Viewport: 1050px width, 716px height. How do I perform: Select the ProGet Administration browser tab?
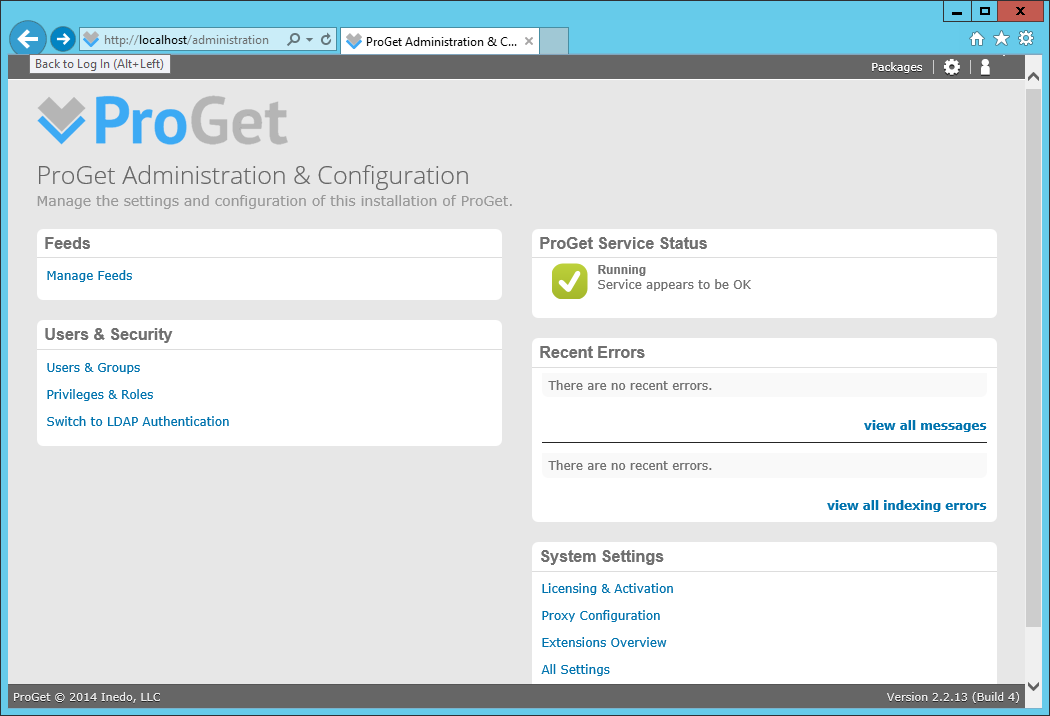coord(440,42)
